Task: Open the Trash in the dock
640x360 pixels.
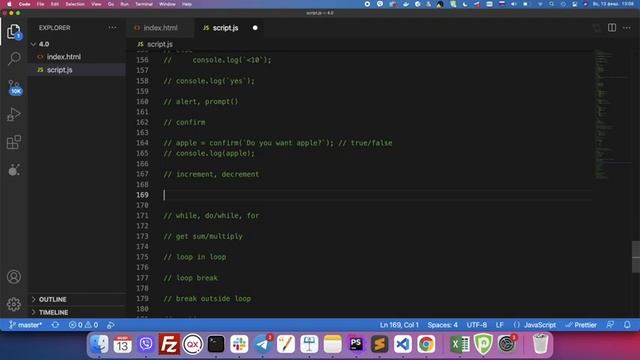Action: point(540,344)
